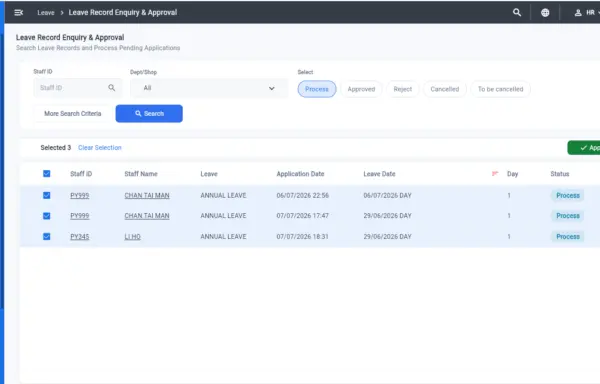Image resolution: width=600 pixels, height=384 pixels.
Task: Uncheck the 06/07/2026 22:56 application row
Action: coord(47,195)
